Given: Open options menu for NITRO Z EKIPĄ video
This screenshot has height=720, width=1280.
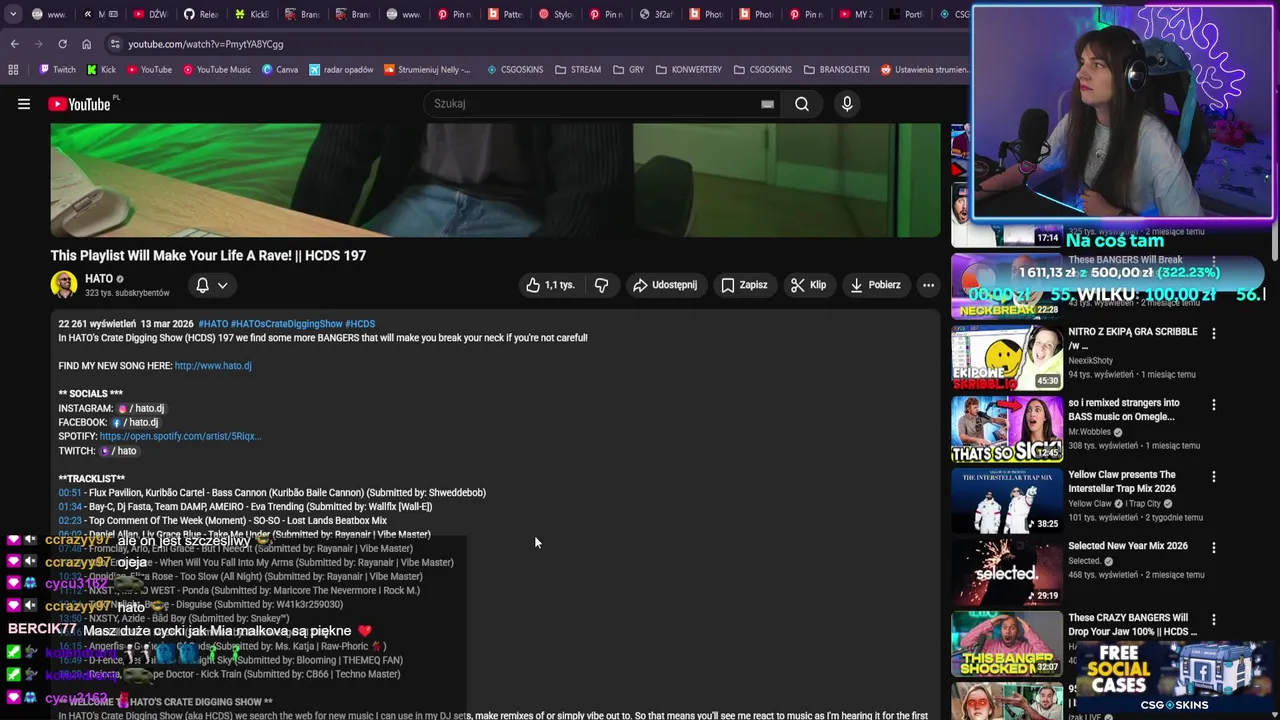Looking at the screenshot, I should pos(1214,333).
